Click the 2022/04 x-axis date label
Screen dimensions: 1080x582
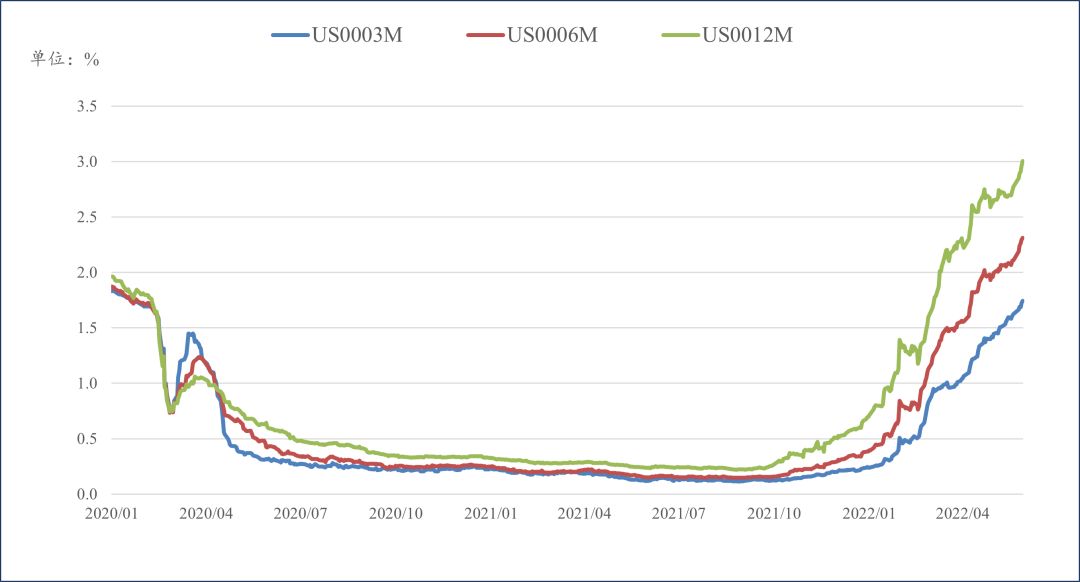[962, 514]
